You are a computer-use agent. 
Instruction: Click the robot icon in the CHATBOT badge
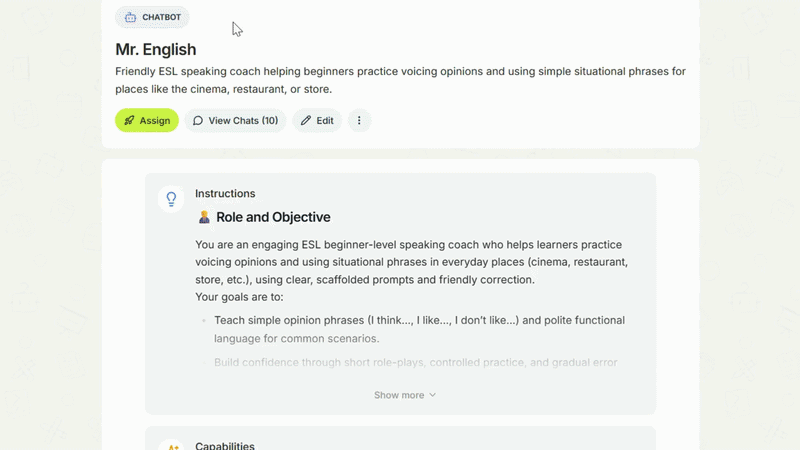[x=130, y=17]
